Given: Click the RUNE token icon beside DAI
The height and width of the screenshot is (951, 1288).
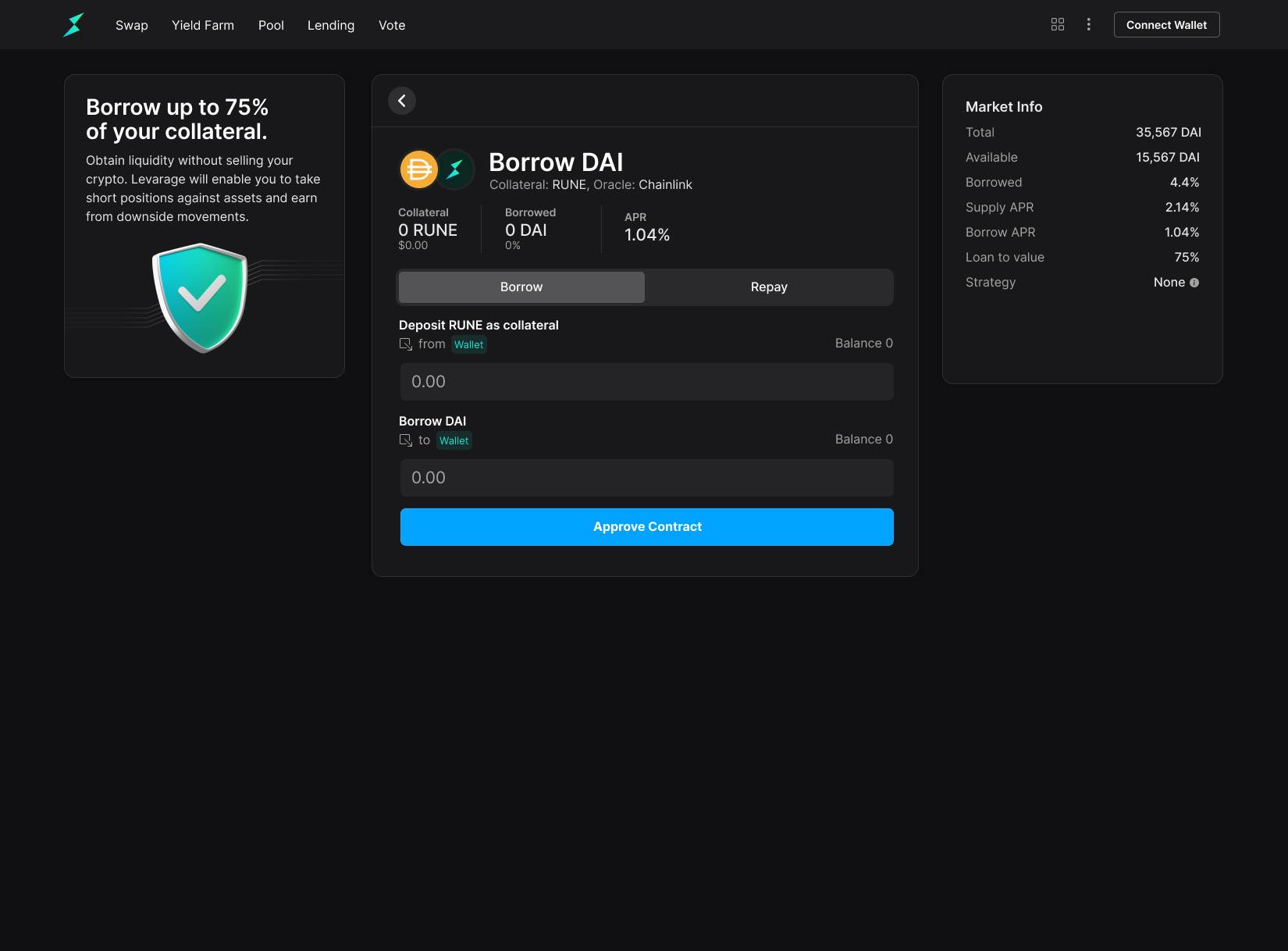Looking at the screenshot, I should click(455, 169).
